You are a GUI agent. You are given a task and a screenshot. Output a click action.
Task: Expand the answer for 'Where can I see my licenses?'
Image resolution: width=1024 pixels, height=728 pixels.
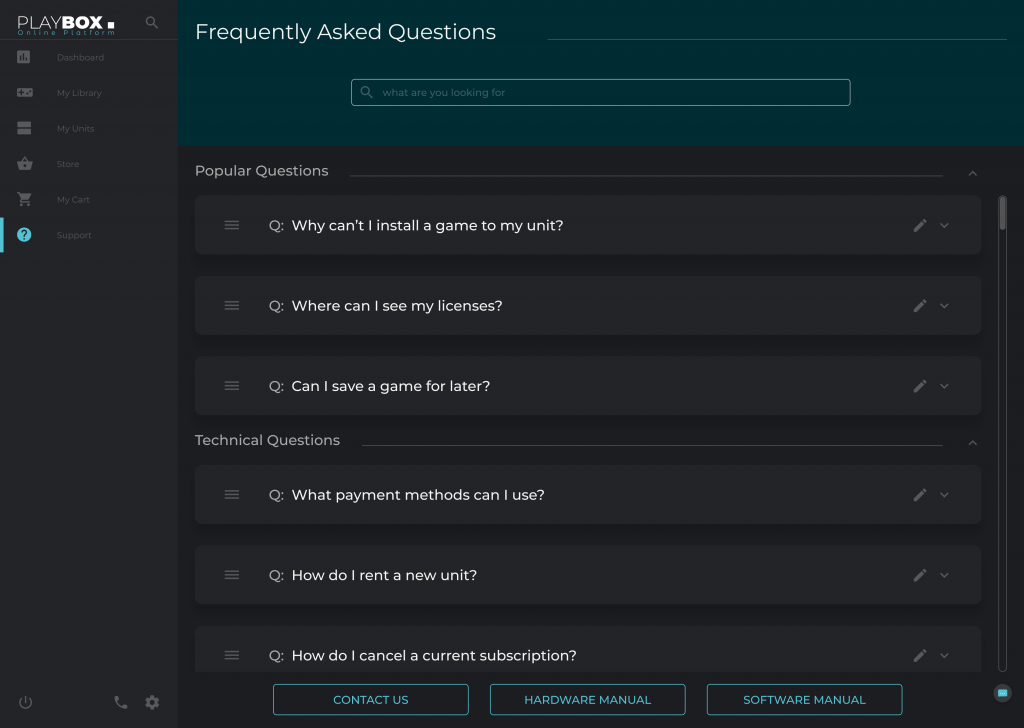(x=944, y=305)
